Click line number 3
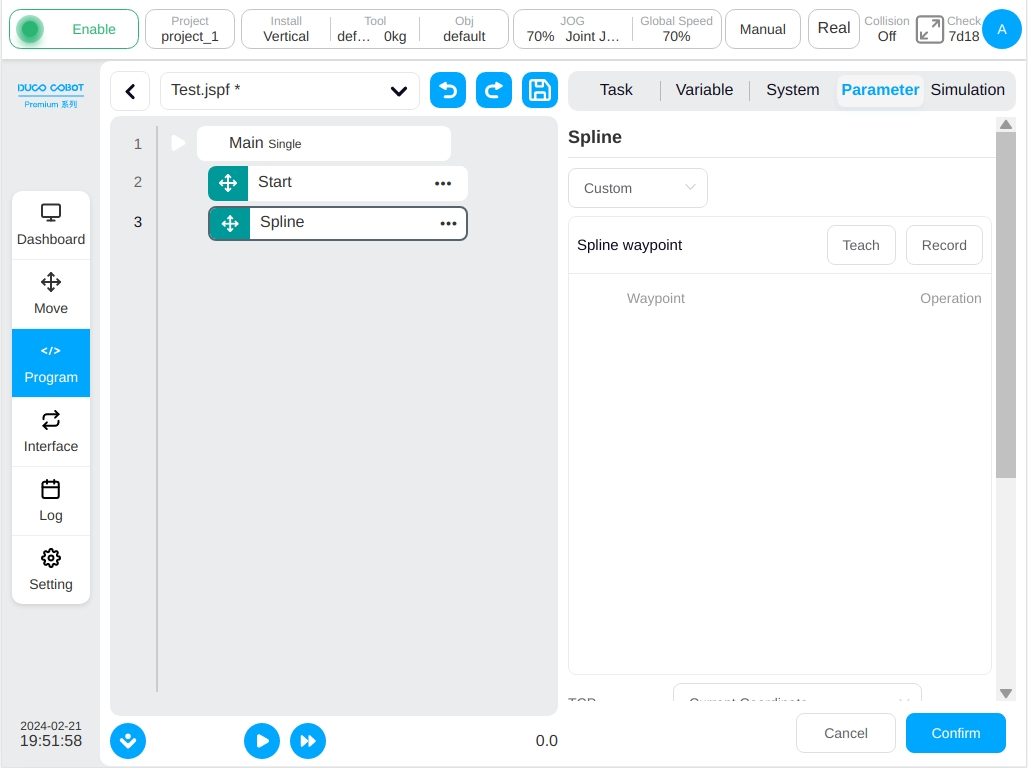The height and width of the screenshot is (768, 1028). (x=138, y=222)
